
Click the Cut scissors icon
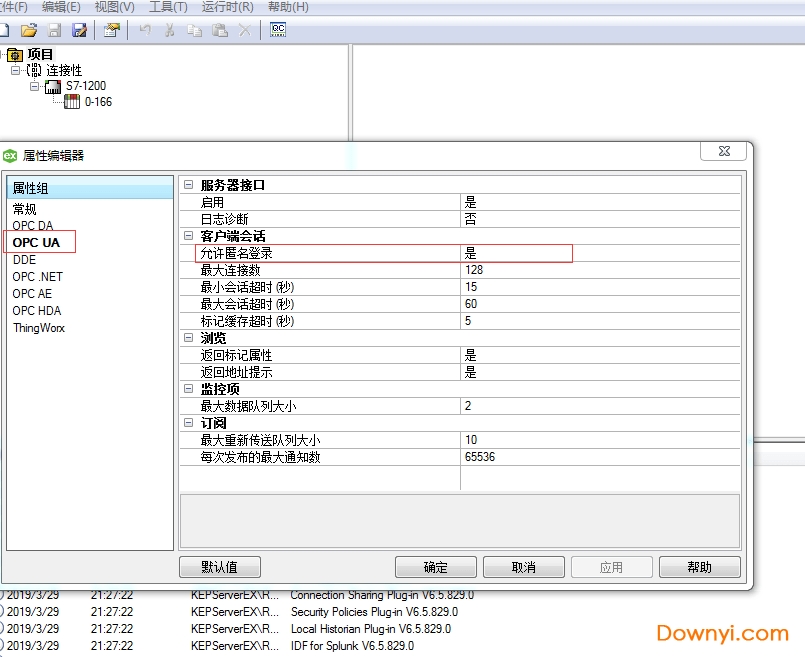click(170, 30)
